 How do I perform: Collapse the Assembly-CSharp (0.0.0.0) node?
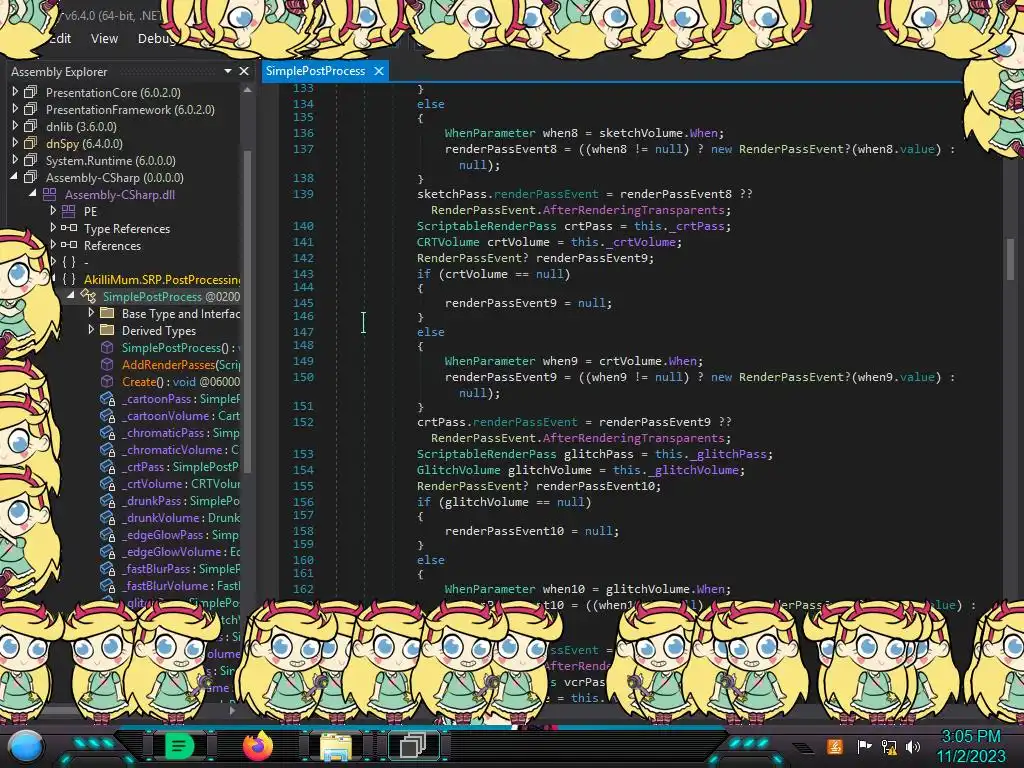[x=14, y=177]
